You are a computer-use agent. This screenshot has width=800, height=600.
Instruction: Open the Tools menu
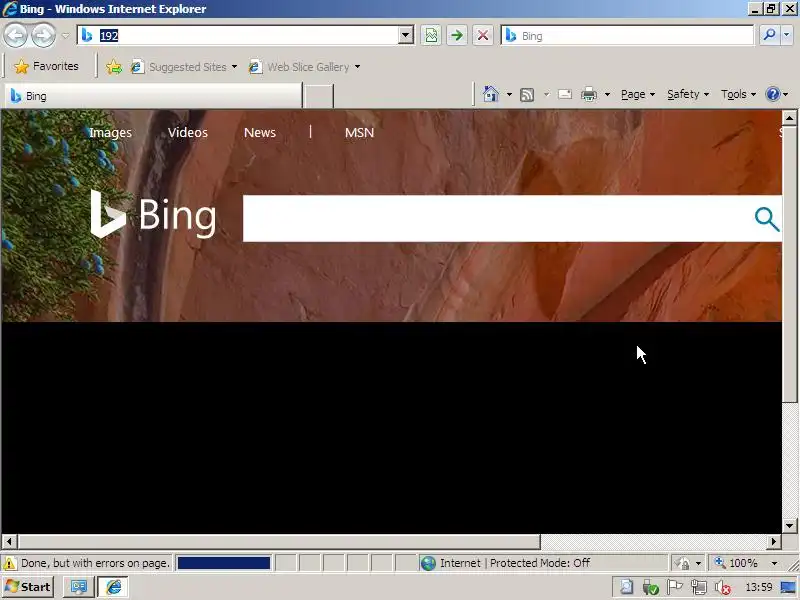coord(738,94)
